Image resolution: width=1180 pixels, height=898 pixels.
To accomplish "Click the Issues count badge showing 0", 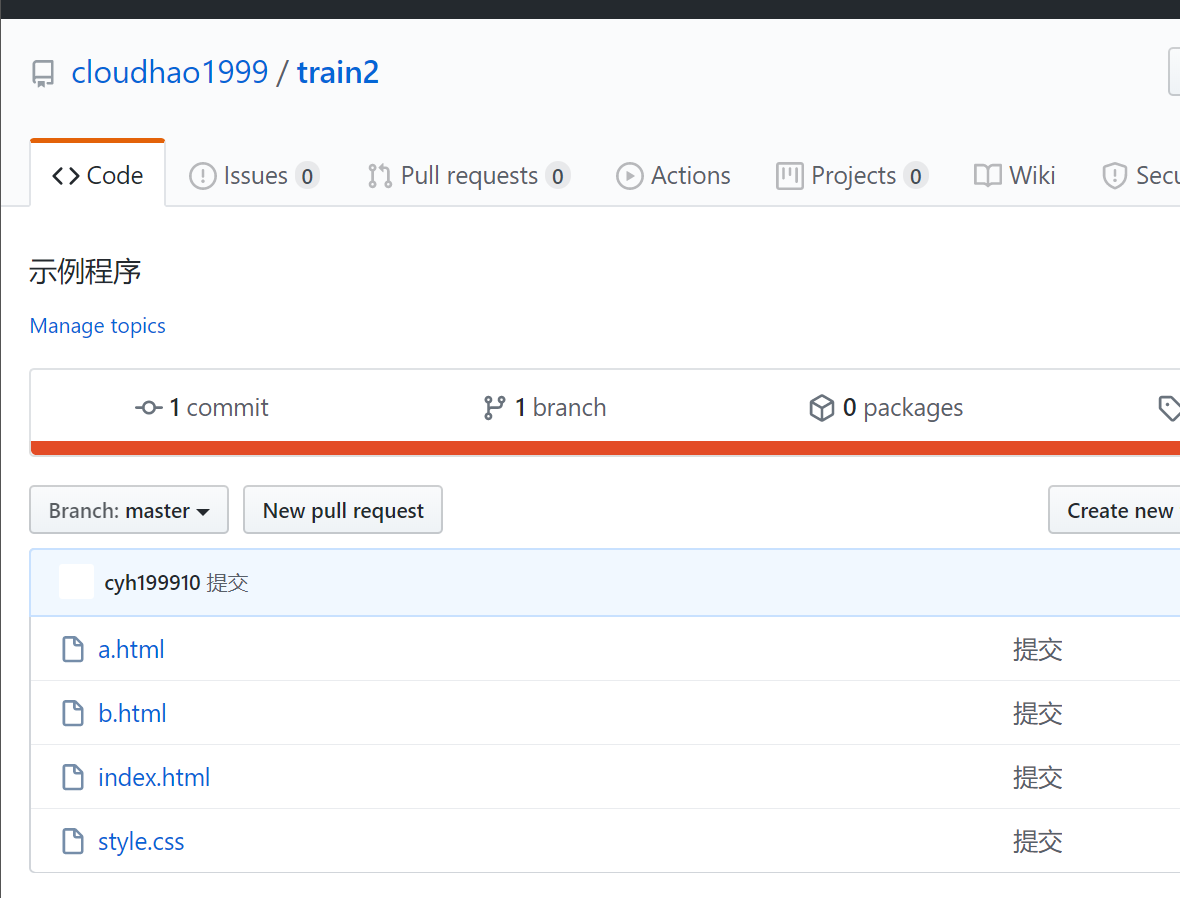I will pos(307,176).
